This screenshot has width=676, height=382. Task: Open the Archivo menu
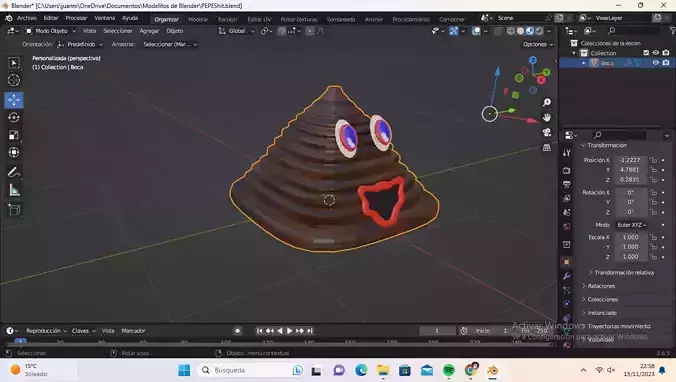click(x=27, y=18)
